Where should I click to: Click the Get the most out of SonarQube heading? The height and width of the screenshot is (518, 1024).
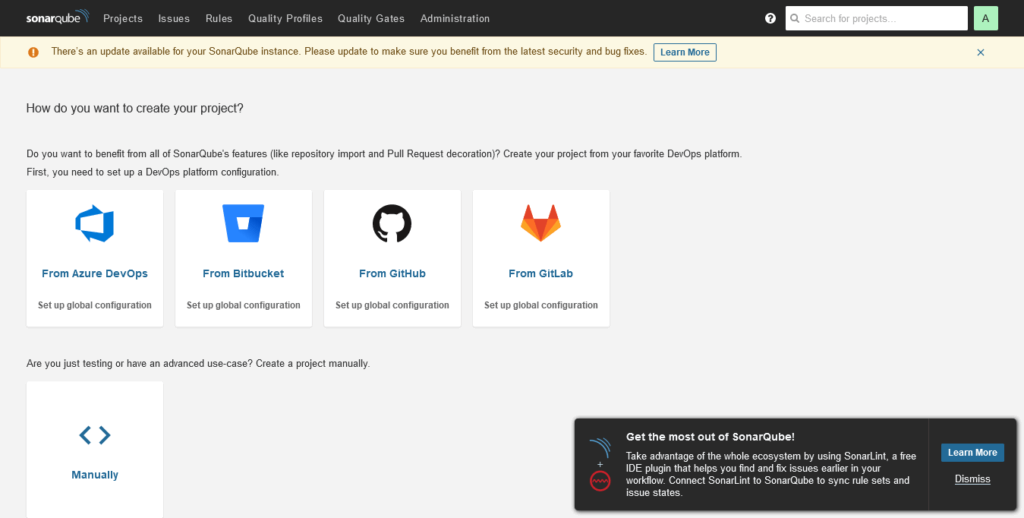711,437
